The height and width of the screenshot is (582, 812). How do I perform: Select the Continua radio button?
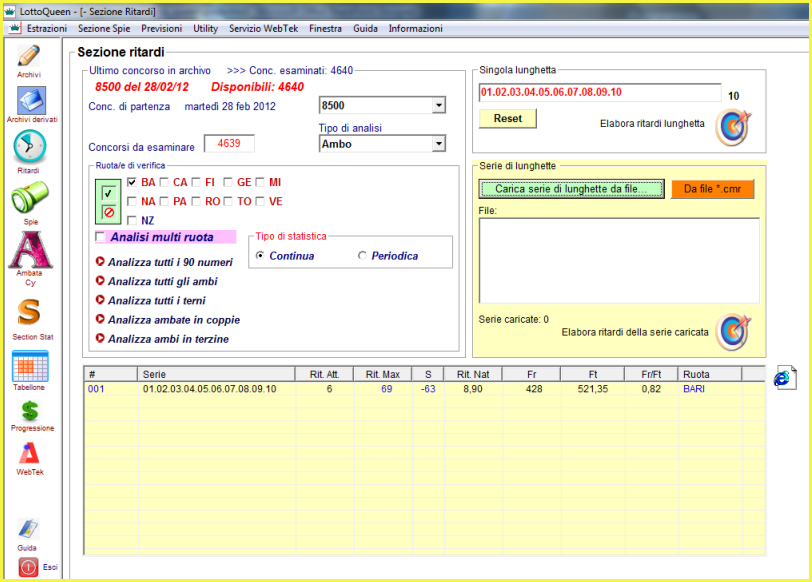260,255
